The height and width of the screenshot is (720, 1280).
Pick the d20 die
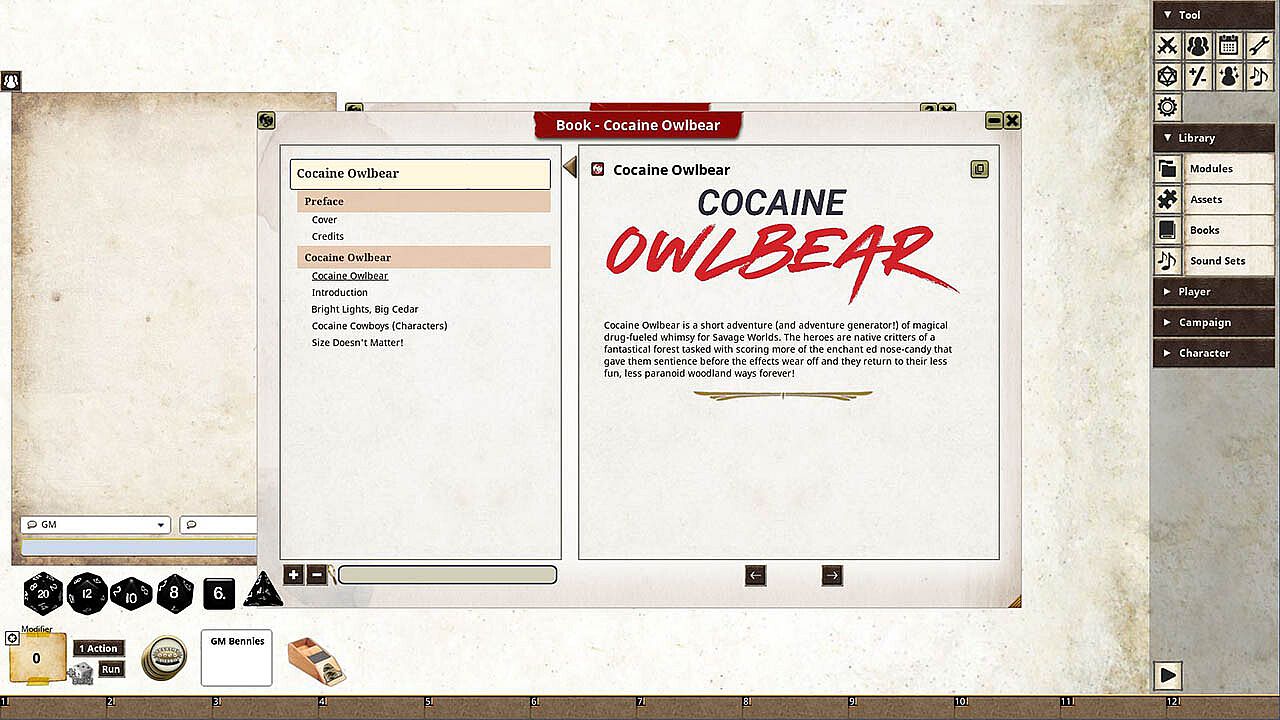pos(43,593)
